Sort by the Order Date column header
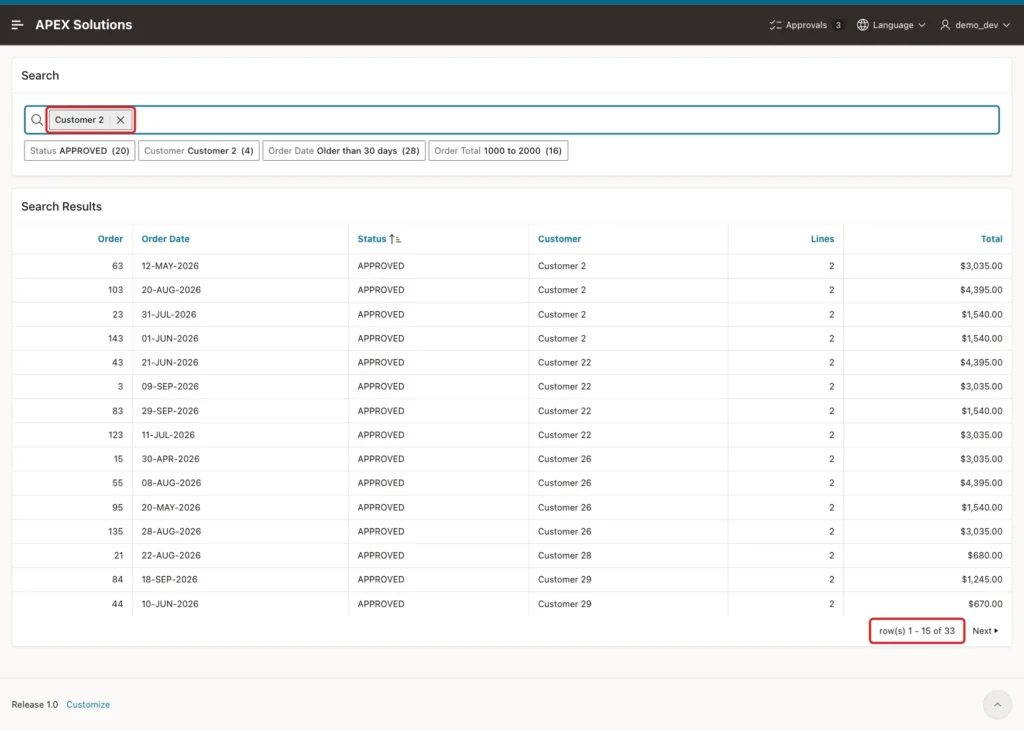The height and width of the screenshot is (731, 1024). coord(165,239)
